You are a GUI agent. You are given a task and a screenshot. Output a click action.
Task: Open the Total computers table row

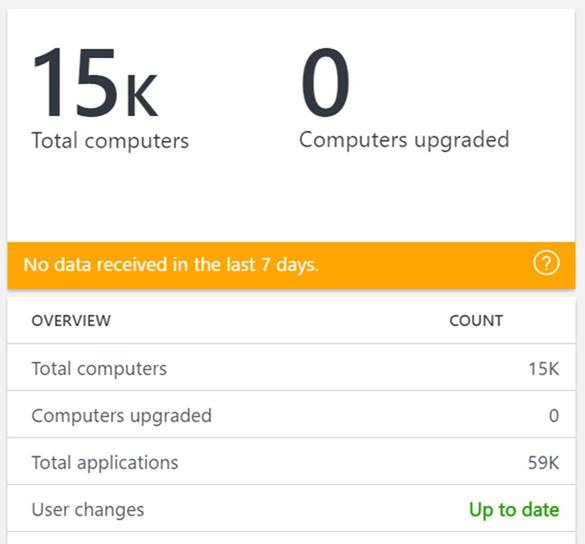pos(291,368)
